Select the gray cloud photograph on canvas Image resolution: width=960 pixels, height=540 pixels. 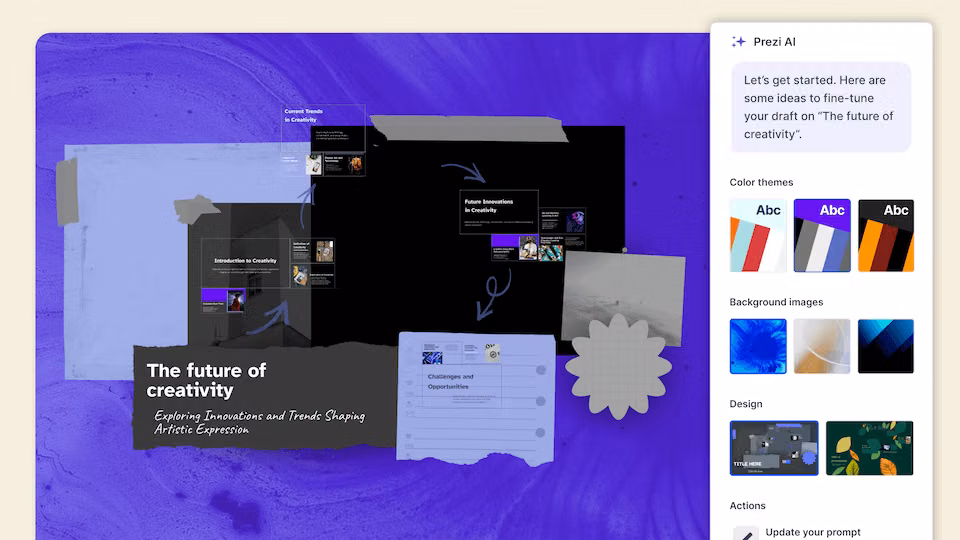[x=625, y=288]
